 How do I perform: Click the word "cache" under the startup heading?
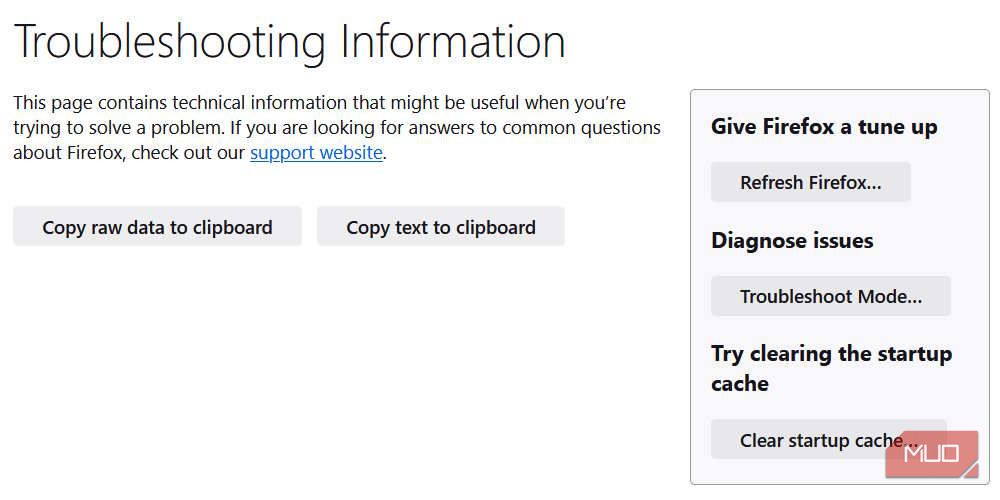pos(739,384)
